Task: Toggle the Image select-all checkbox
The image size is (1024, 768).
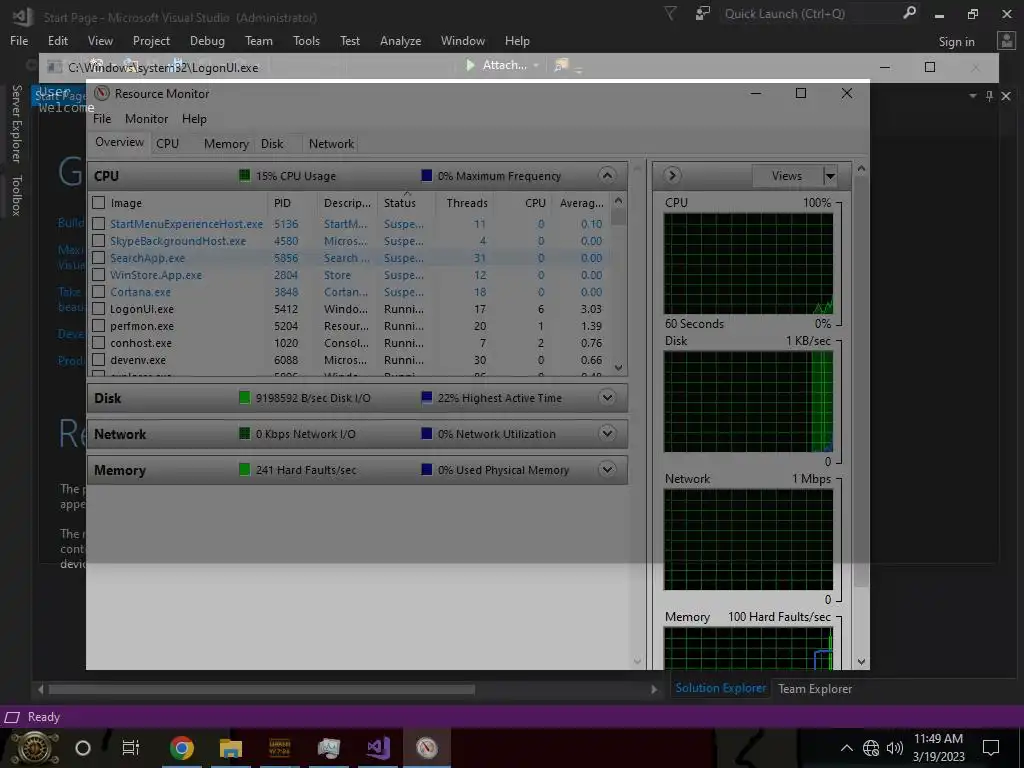Action: point(99,203)
